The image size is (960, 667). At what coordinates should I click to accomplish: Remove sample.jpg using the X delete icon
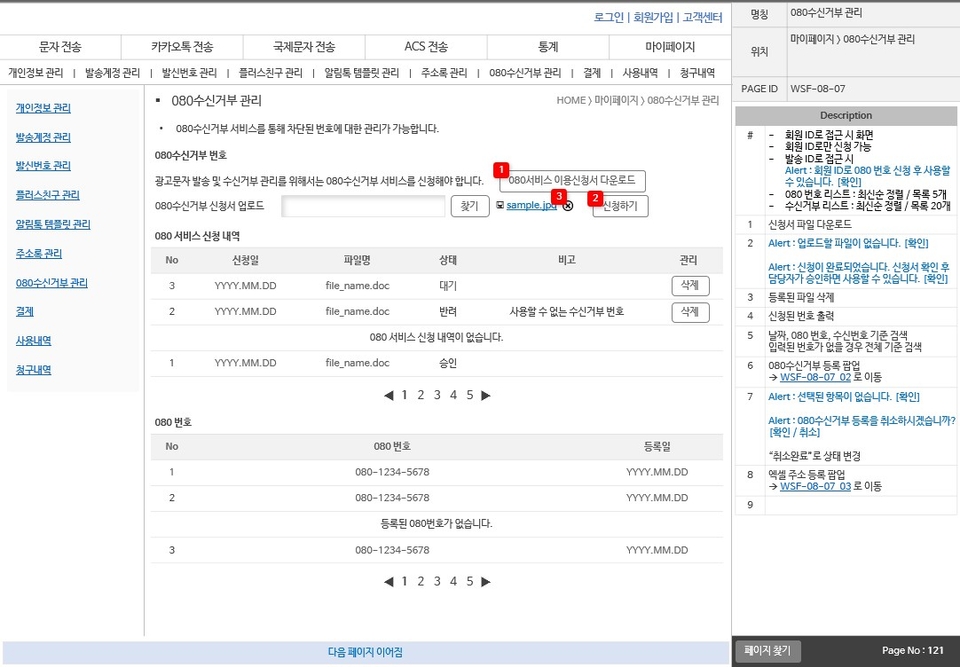(568, 206)
